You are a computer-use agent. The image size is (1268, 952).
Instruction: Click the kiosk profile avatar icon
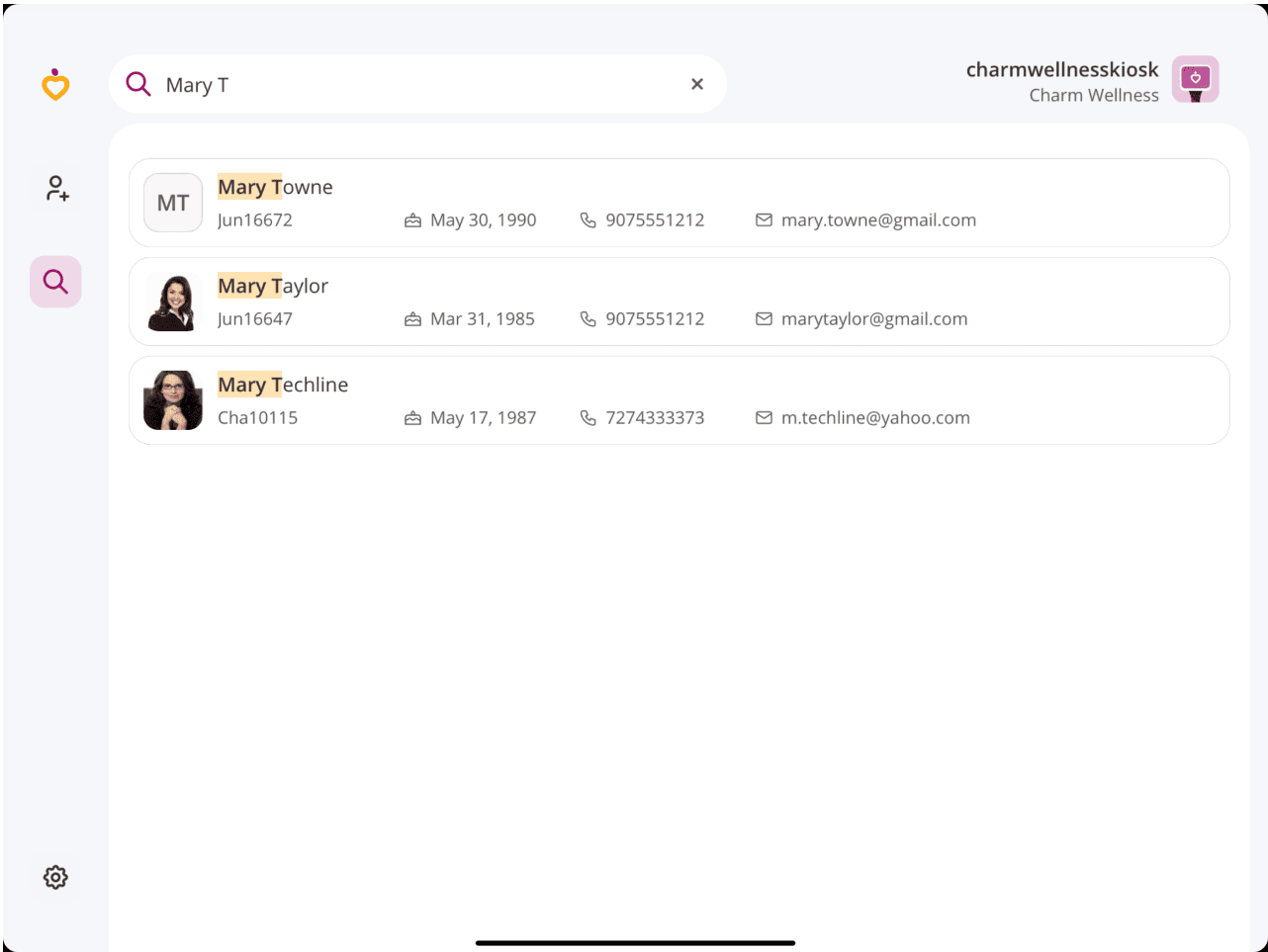(1195, 80)
